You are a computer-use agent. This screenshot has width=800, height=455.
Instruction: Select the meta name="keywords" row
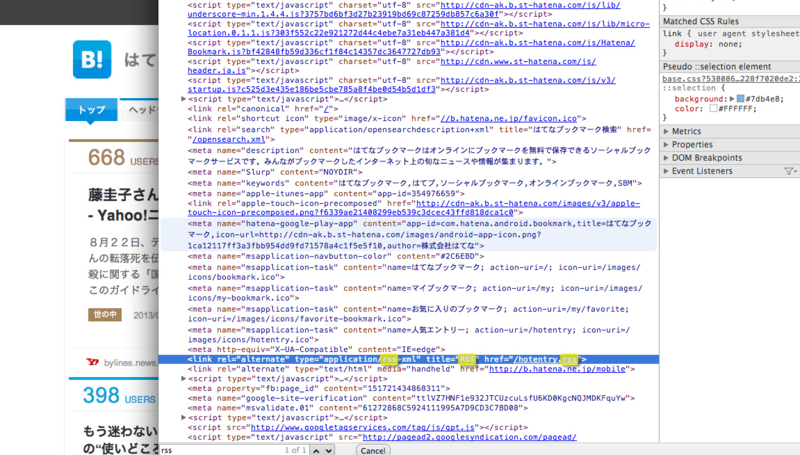[x=415, y=183]
